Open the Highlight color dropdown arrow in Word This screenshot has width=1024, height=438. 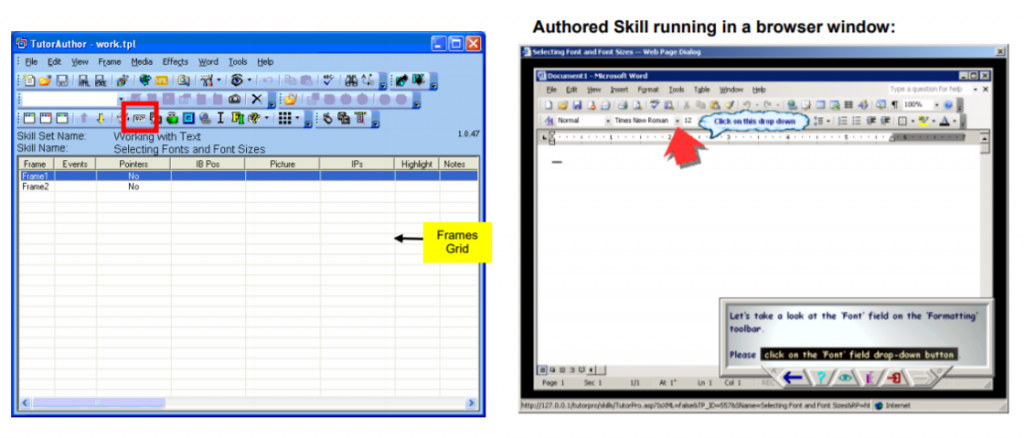click(x=933, y=121)
